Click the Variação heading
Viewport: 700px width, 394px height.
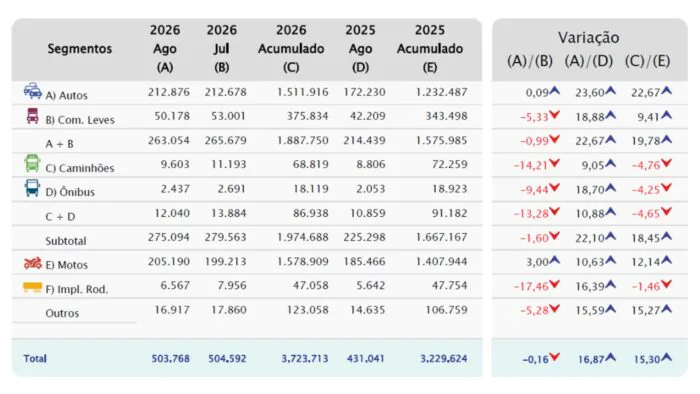[x=588, y=37]
